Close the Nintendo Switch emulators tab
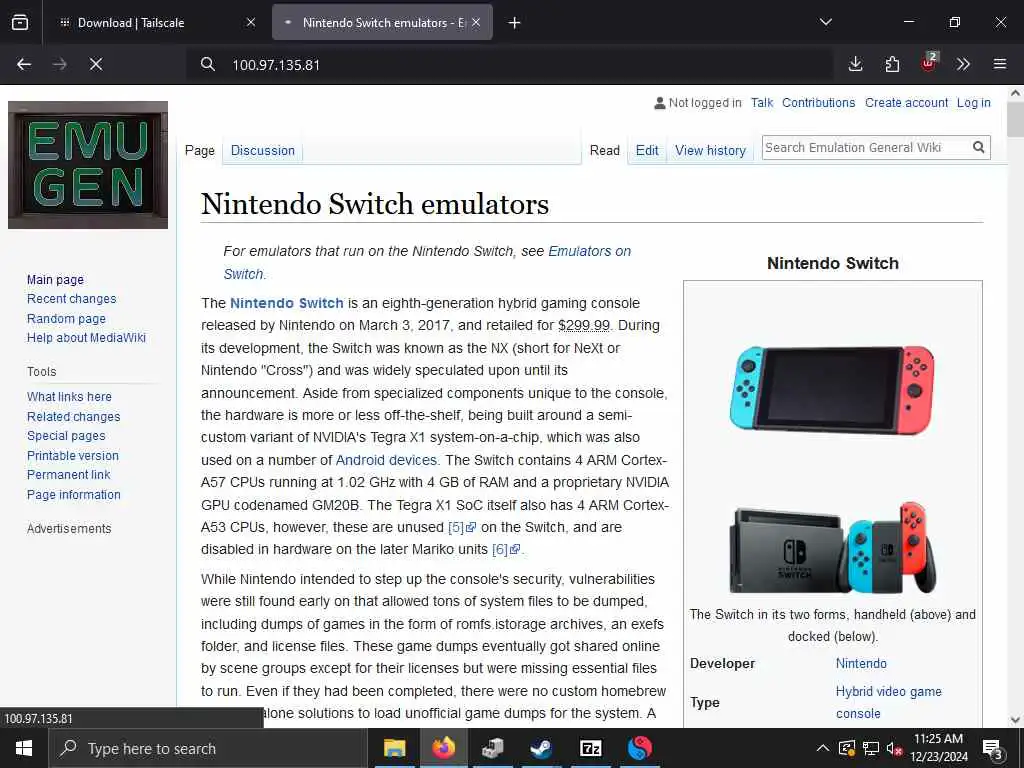The width and height of the screenshot is (1024, 768). tap(476, 23)
